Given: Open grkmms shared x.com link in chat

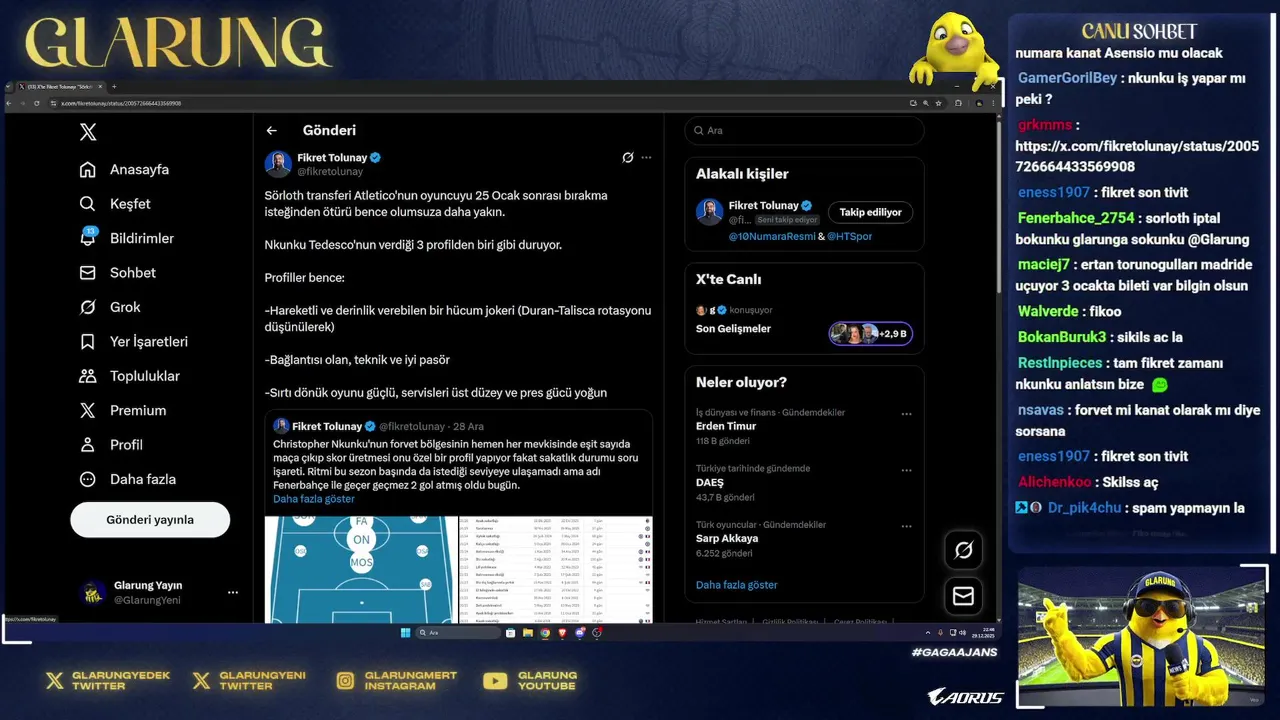Looking at the screenshot, I should [1137, 157].
